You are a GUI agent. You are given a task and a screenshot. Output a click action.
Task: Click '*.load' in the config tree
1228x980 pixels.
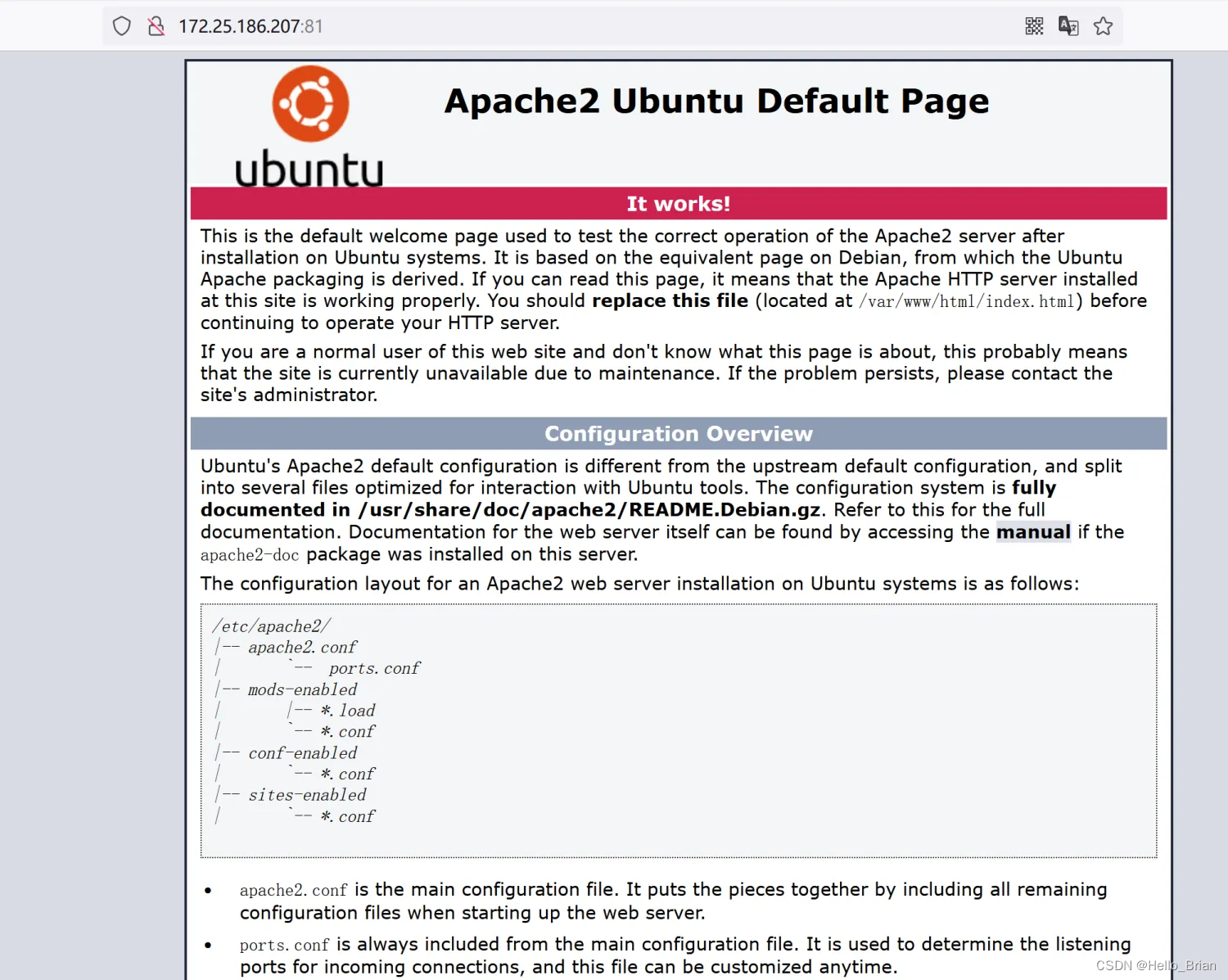tap(348, 711)
